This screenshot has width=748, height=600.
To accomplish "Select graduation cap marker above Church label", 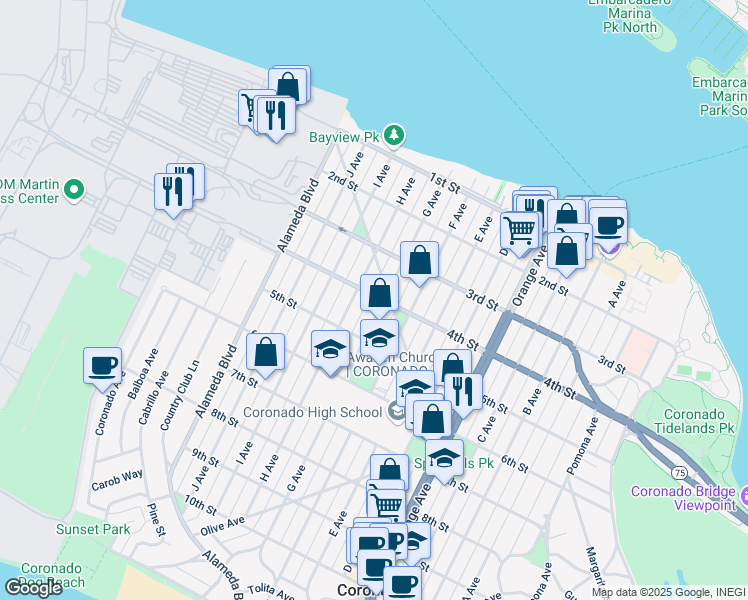I will (379, 339).
